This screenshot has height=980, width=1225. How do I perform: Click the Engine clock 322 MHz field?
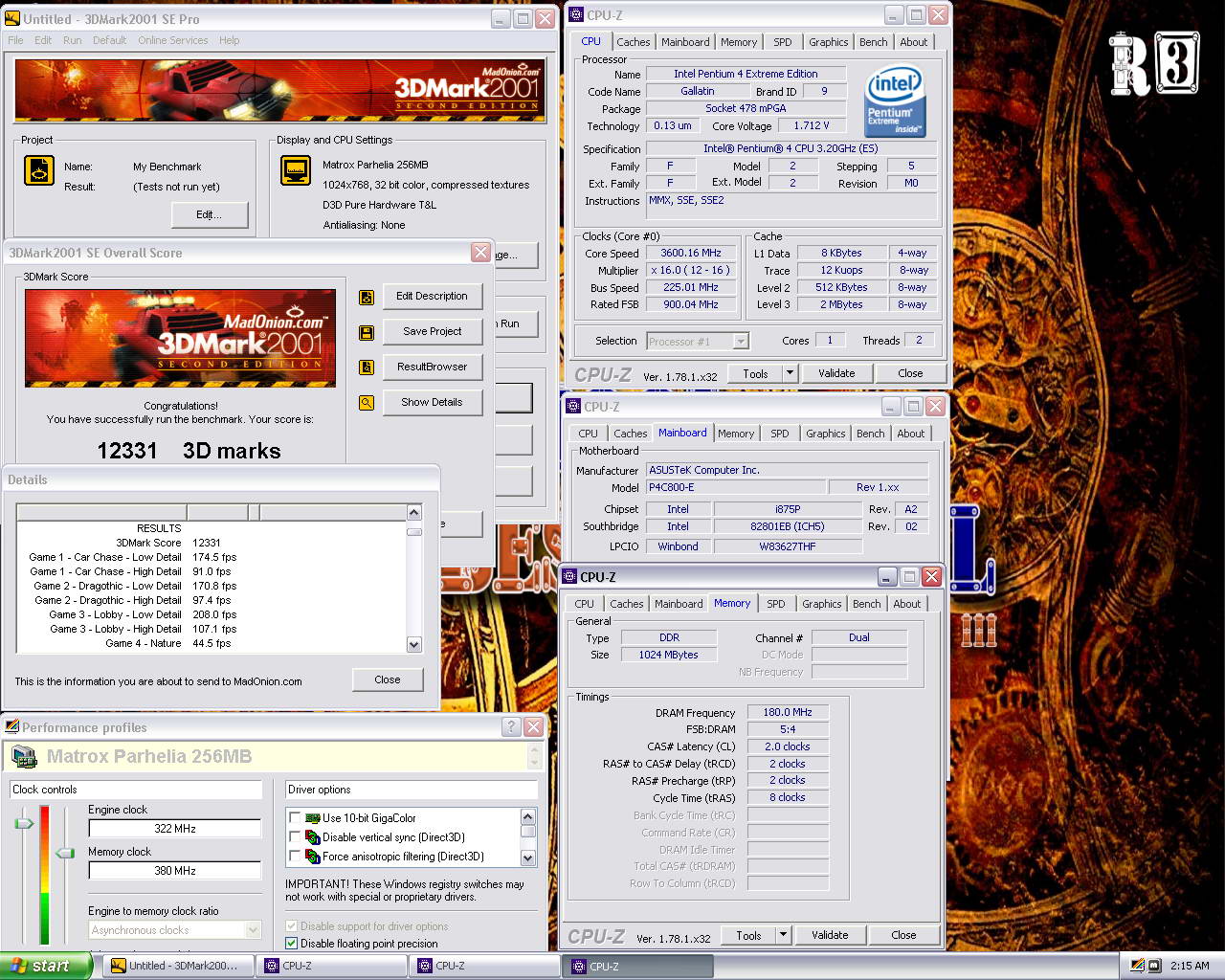click(x=175, y=829)
